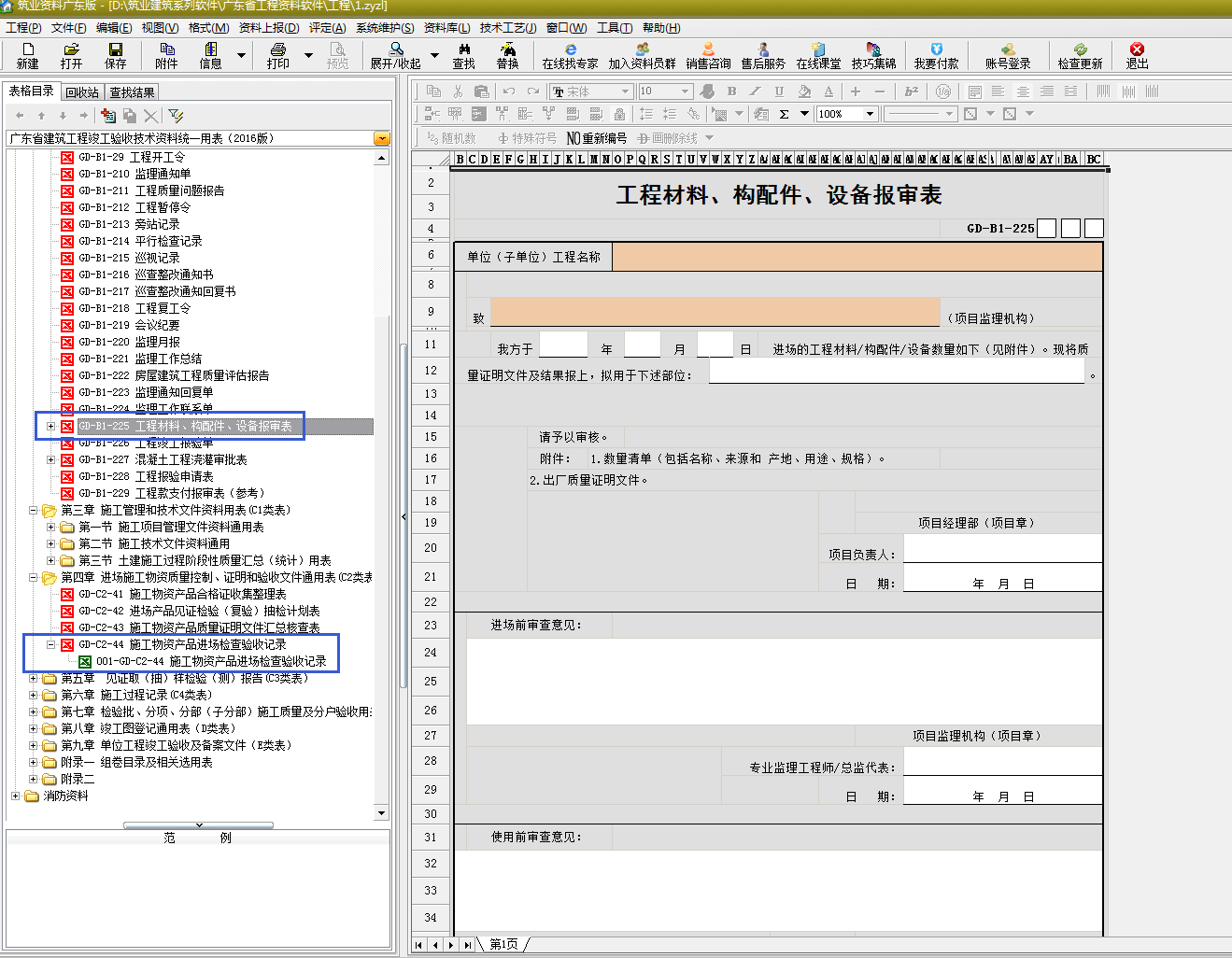Screen dimensions: 1232x958
Task: Open the font size 10 dropdown
Action: tap(685, 91)
